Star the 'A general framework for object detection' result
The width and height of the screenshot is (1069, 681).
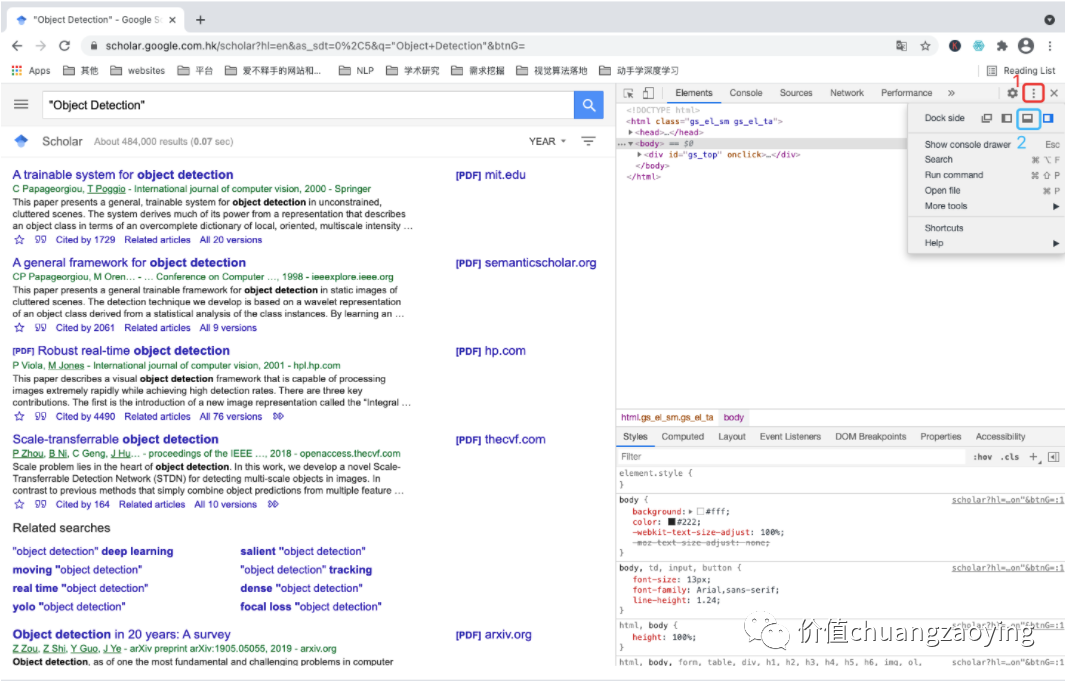[19, 328]
